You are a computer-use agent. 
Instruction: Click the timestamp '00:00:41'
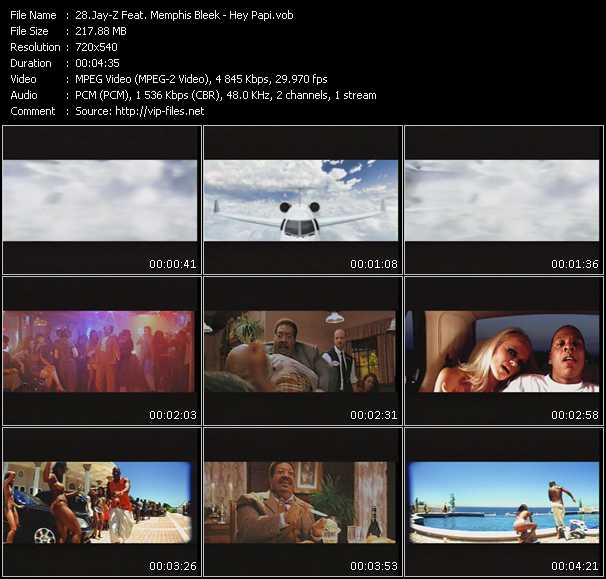[x=173, y=264]
